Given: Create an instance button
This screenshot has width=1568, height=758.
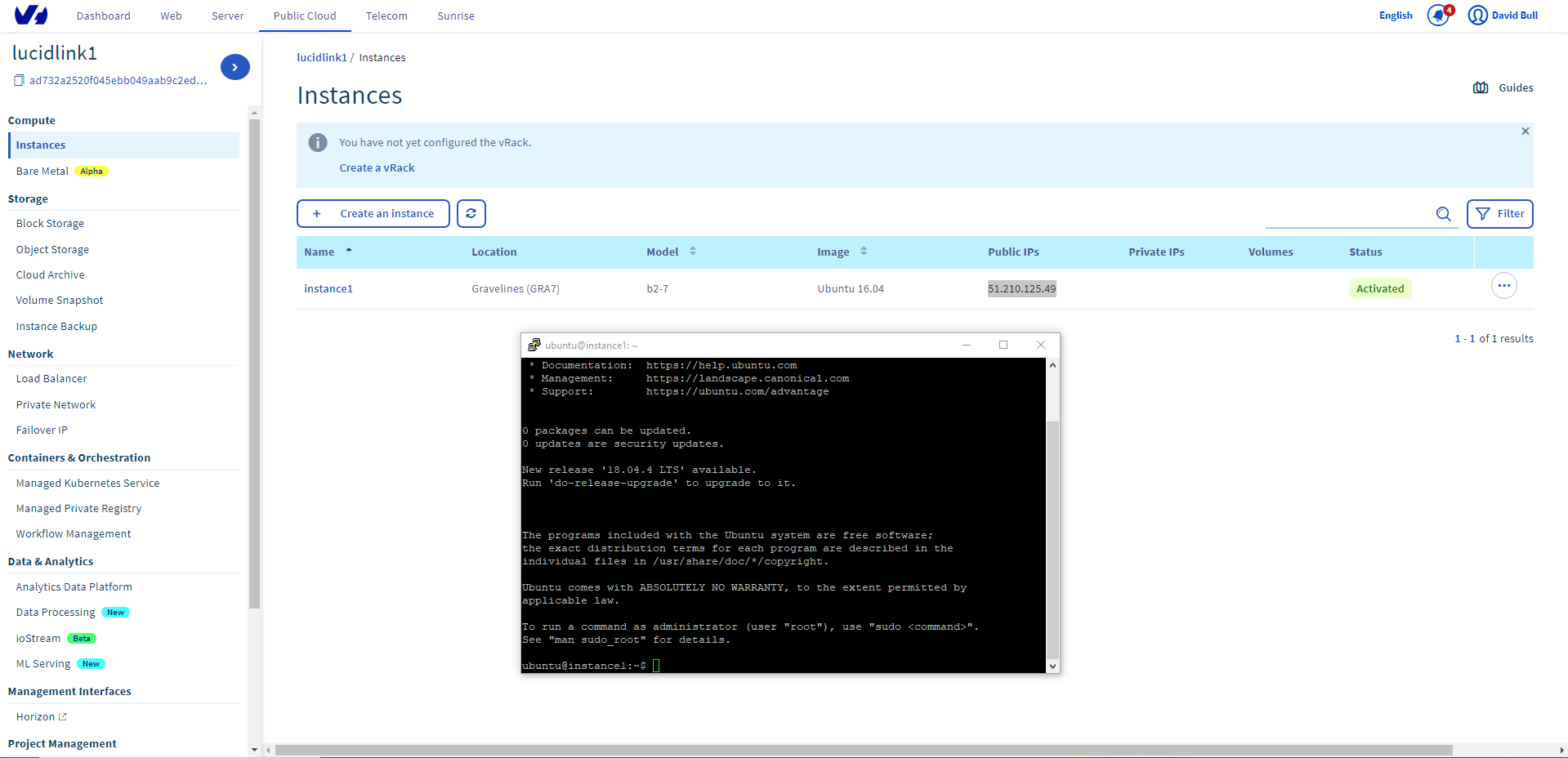Looking at the screenshot, I should tap(373, 214).
